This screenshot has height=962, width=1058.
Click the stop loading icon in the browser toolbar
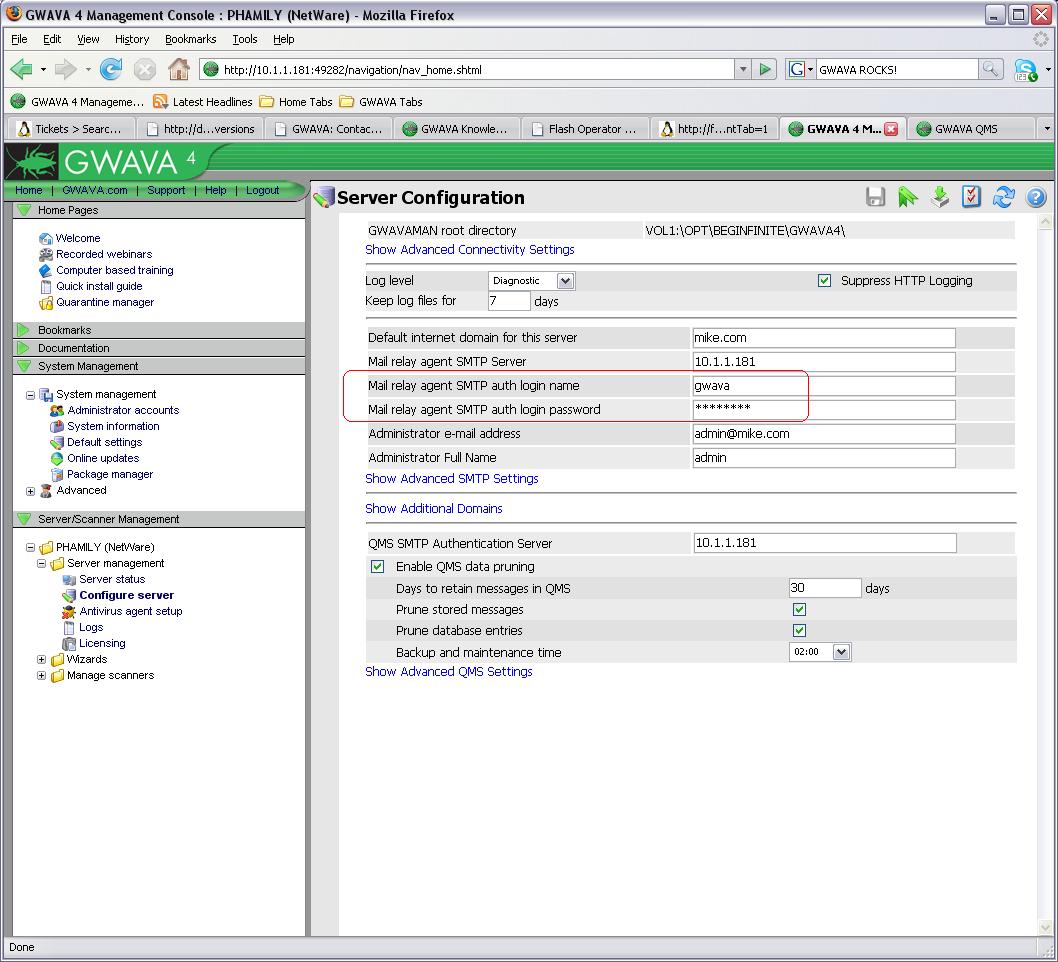pos(144,69)
